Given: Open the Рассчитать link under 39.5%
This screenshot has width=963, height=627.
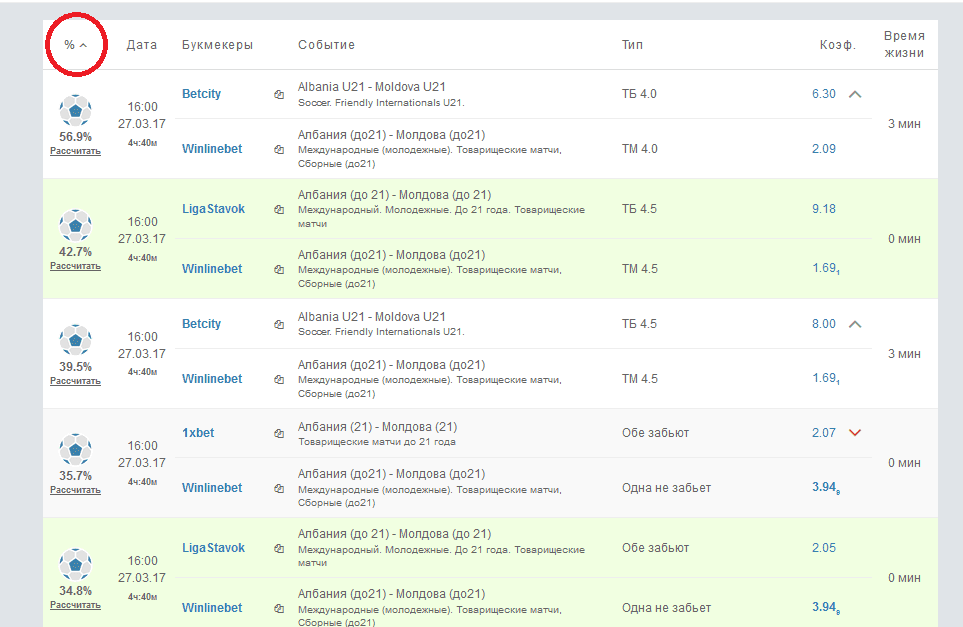Looking at the screenshot, I should (x=75, y=381).
